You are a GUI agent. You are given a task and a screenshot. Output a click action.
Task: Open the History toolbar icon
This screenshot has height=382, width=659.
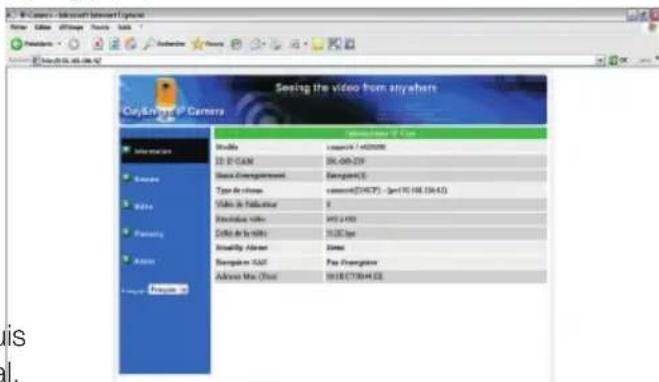coord(237,44)
